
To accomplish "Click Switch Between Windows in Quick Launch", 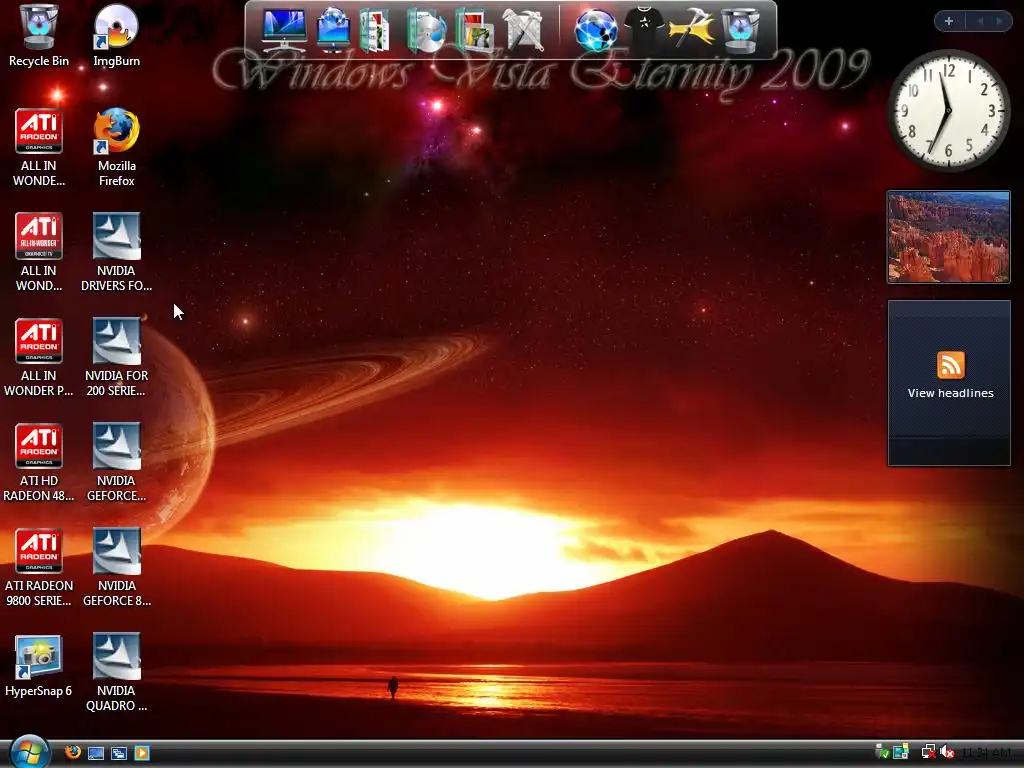I will coord(119,753).
